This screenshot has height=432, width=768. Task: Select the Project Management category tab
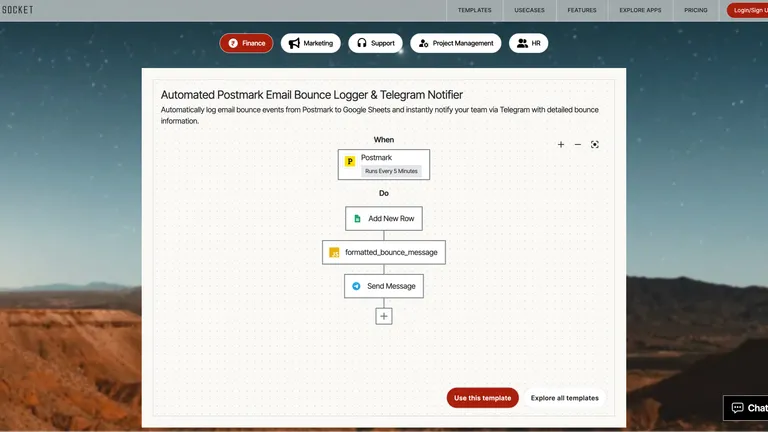pyautogui.click(x=456, y=43)
